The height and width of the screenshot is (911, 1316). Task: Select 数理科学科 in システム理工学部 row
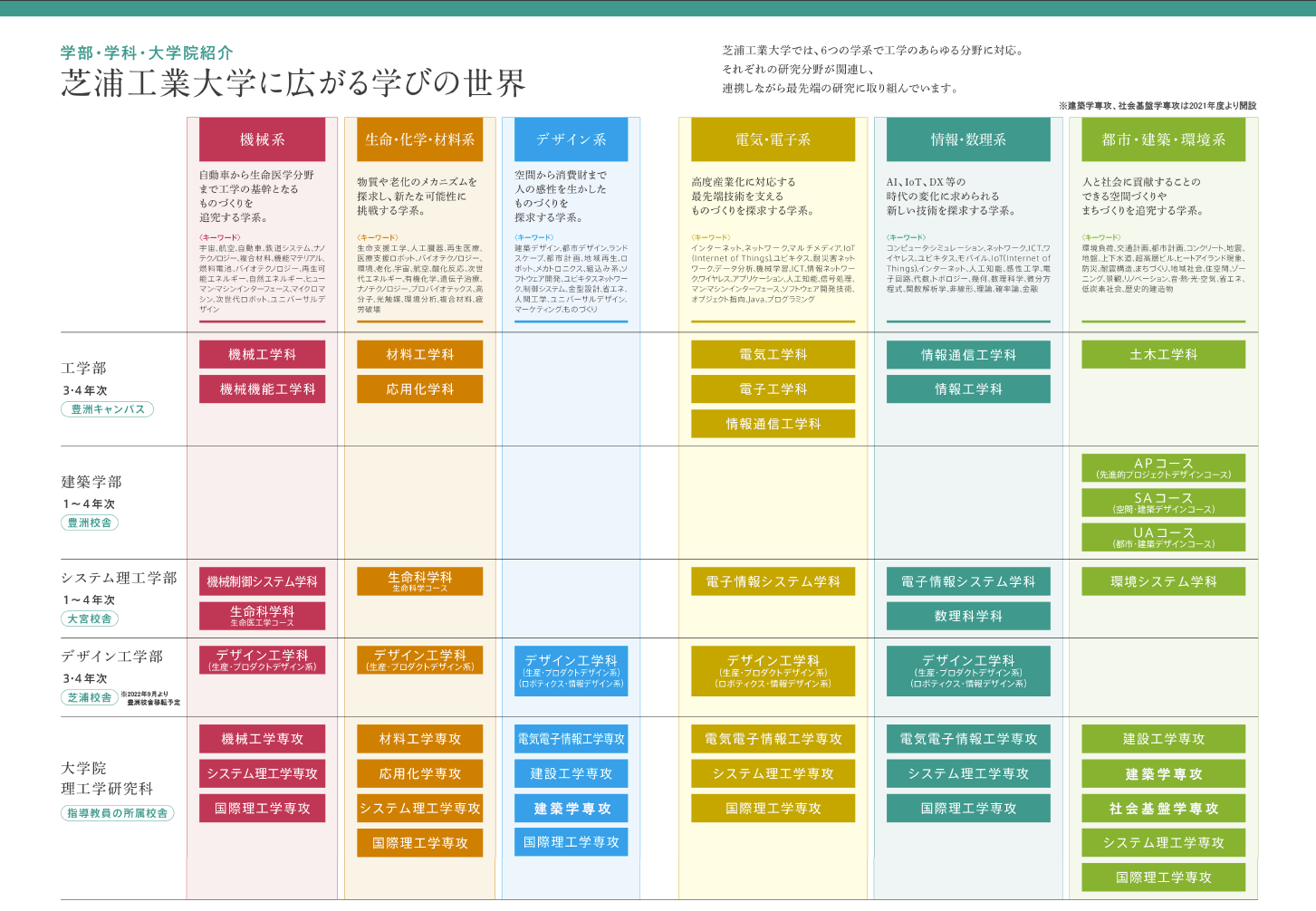coord(969,616)
